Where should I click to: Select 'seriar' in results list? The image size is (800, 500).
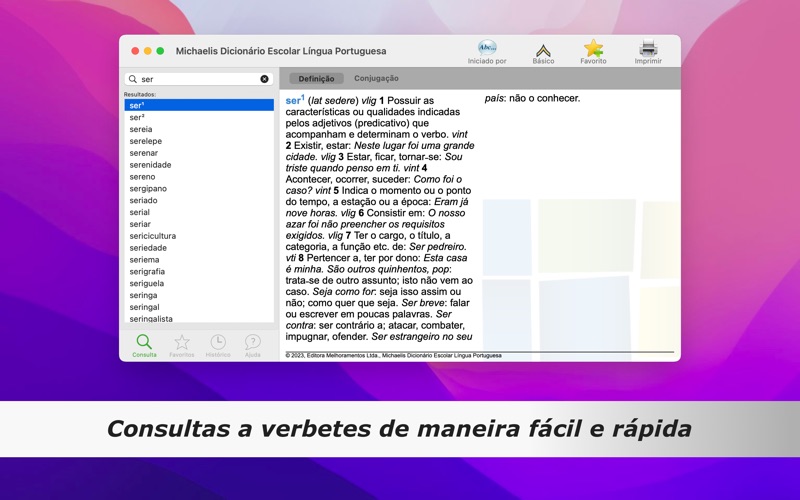click(x=199, y=224)
